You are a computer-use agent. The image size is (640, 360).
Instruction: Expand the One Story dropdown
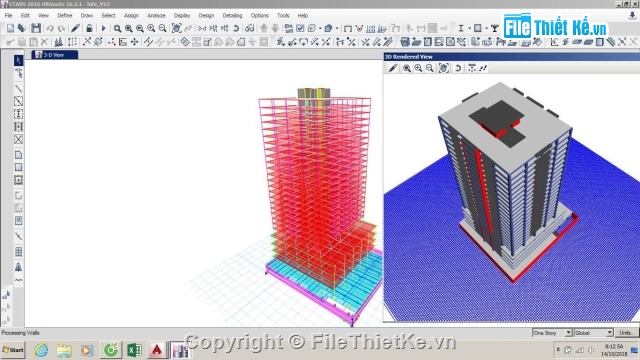[x=568, y=333]
